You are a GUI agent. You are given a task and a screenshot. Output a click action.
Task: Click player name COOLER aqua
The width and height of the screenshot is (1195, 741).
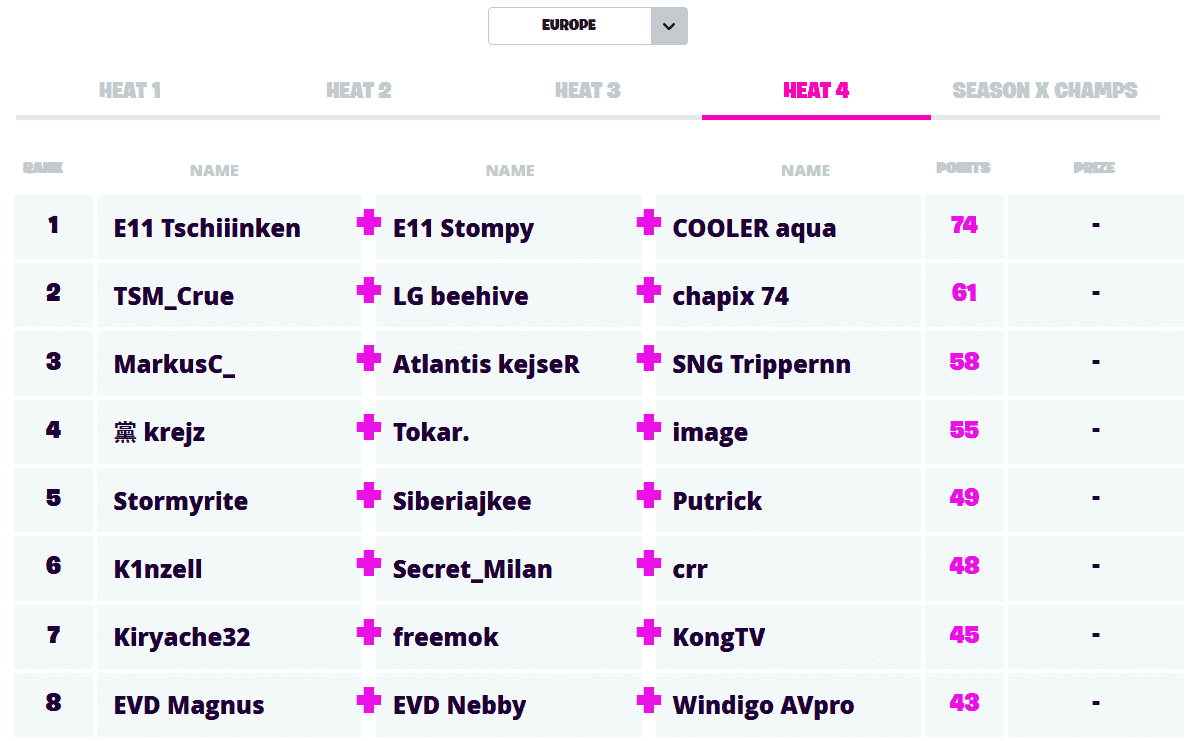coord(754,228)
